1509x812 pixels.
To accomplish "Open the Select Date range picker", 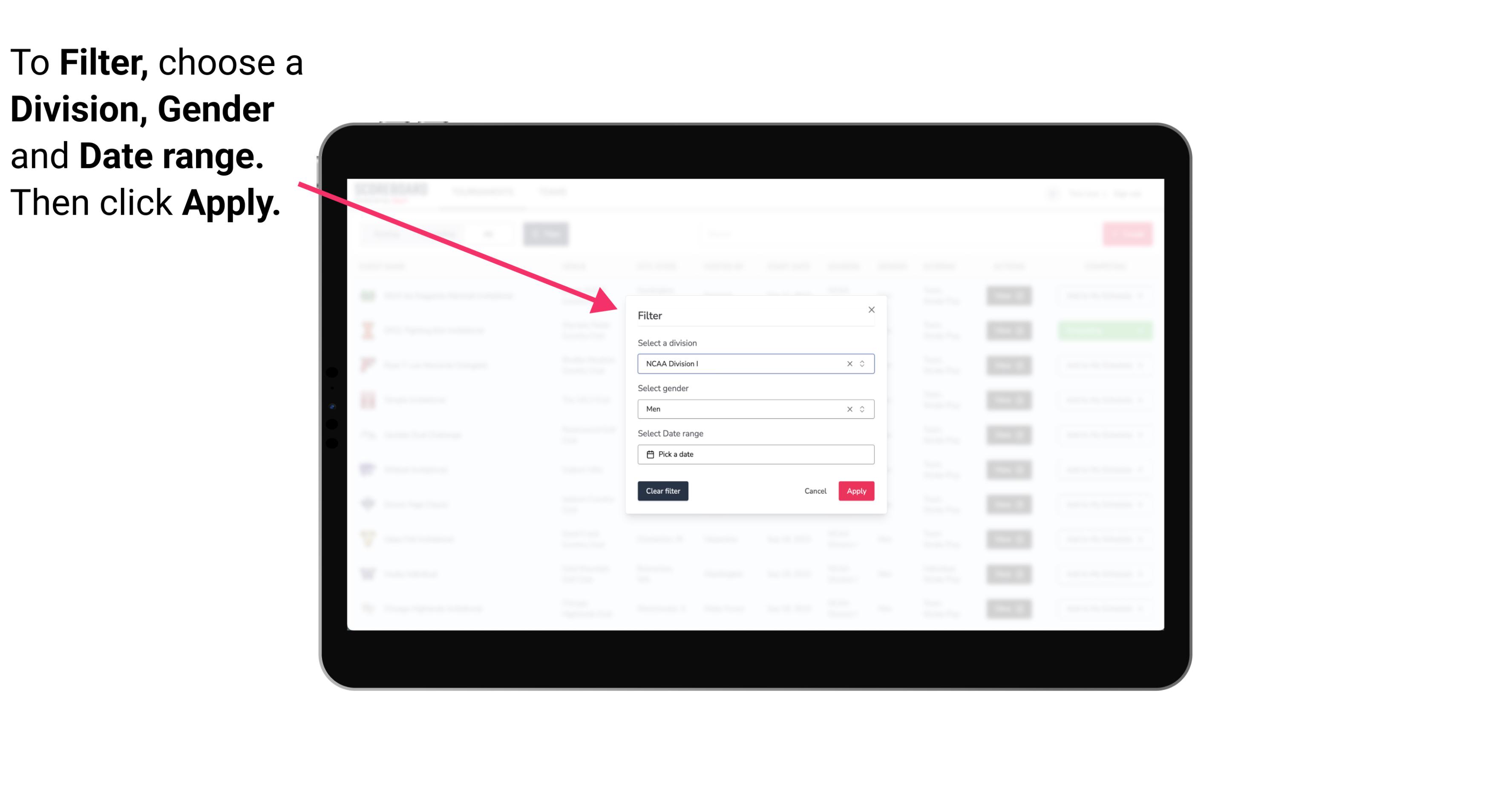I will click(x=756, y=454).
